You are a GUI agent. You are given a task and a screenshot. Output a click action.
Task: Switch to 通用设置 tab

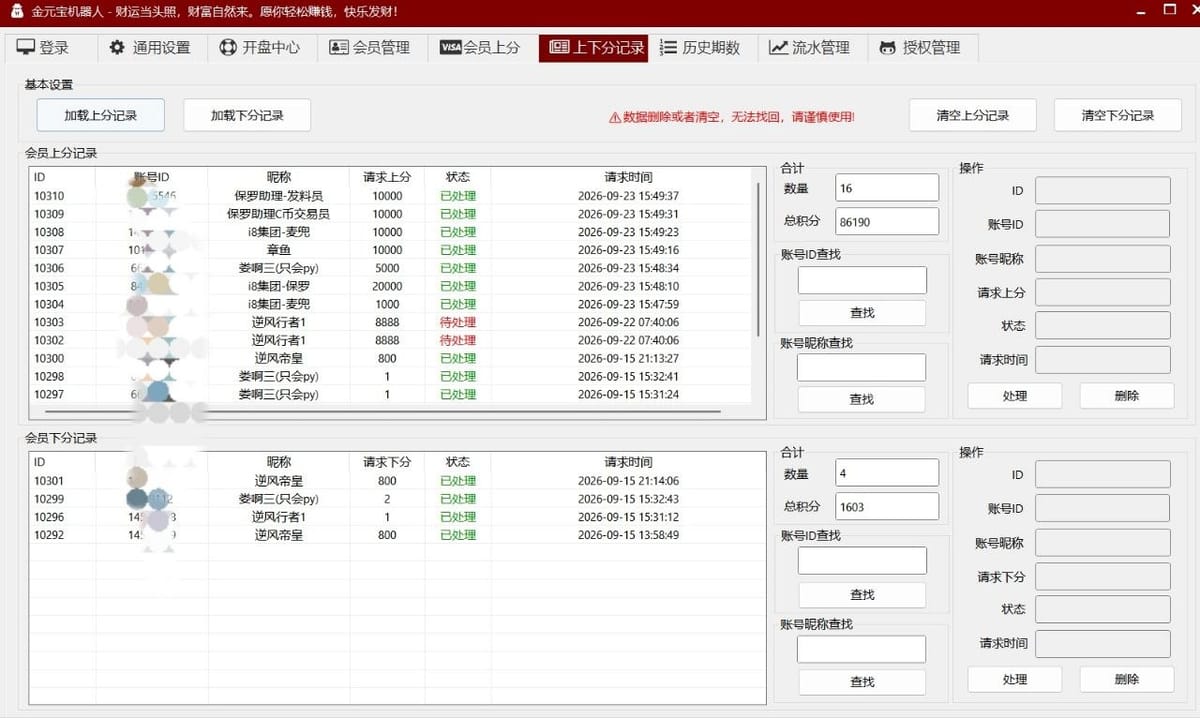[x=152, y=48]
